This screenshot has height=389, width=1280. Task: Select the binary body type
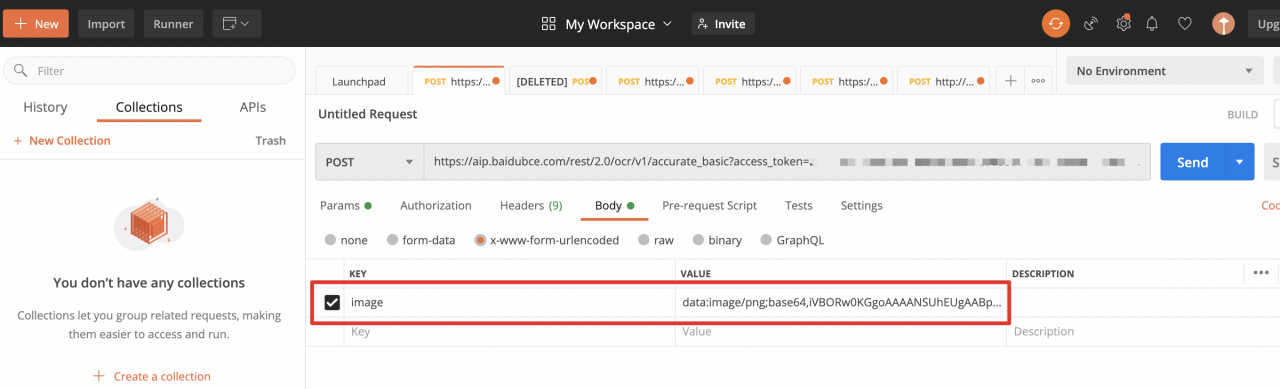tap(718, 240)
